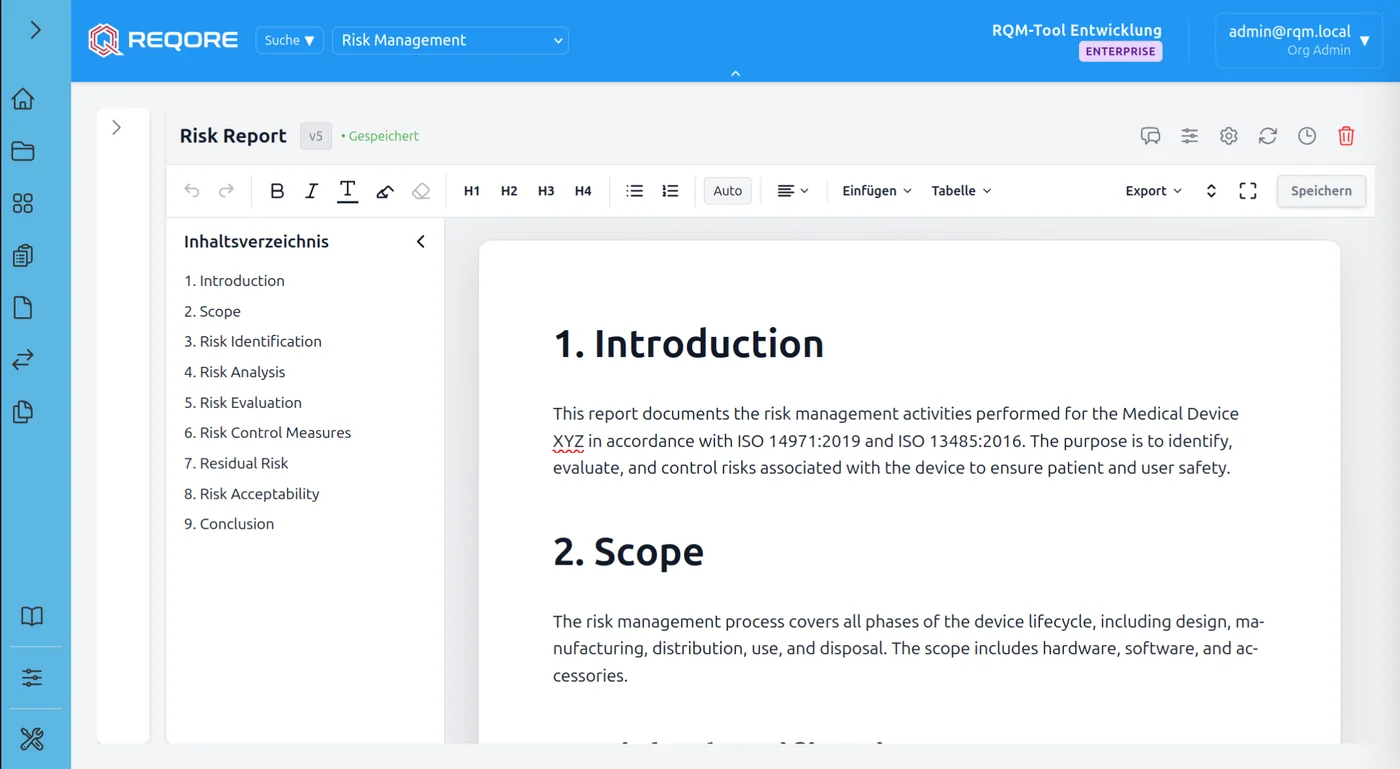Apply H3 heading style
This screenshot has height=769, width=1400.
click(x=546, y=191)
